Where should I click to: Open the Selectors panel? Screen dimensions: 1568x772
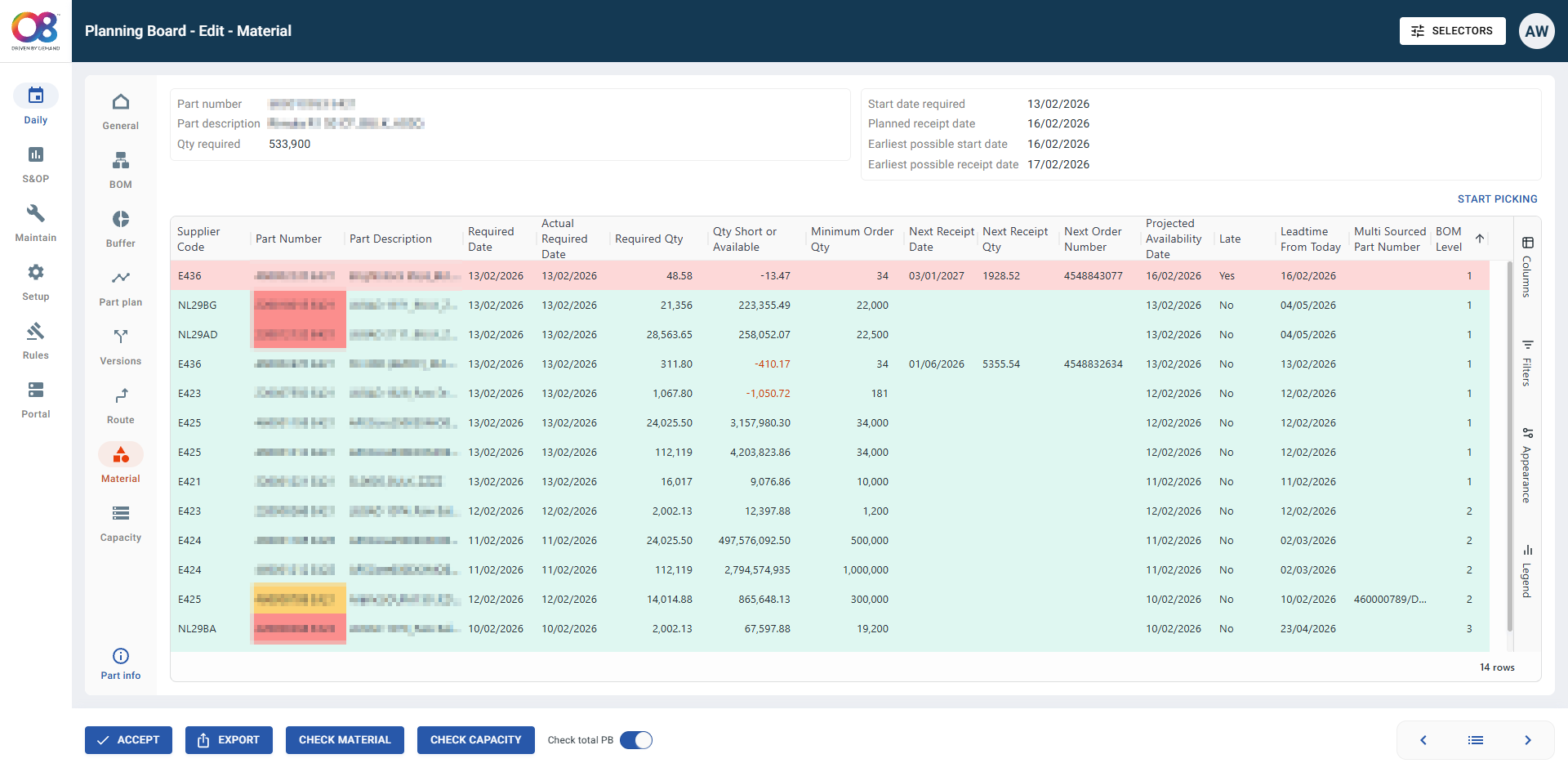(1452, 31)
